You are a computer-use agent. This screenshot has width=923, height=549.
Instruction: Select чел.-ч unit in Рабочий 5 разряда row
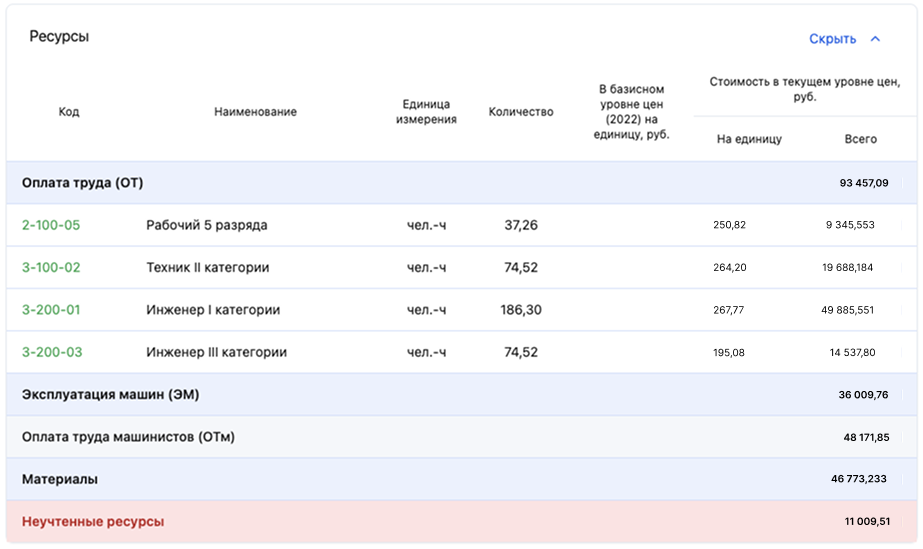coord(426,225)
